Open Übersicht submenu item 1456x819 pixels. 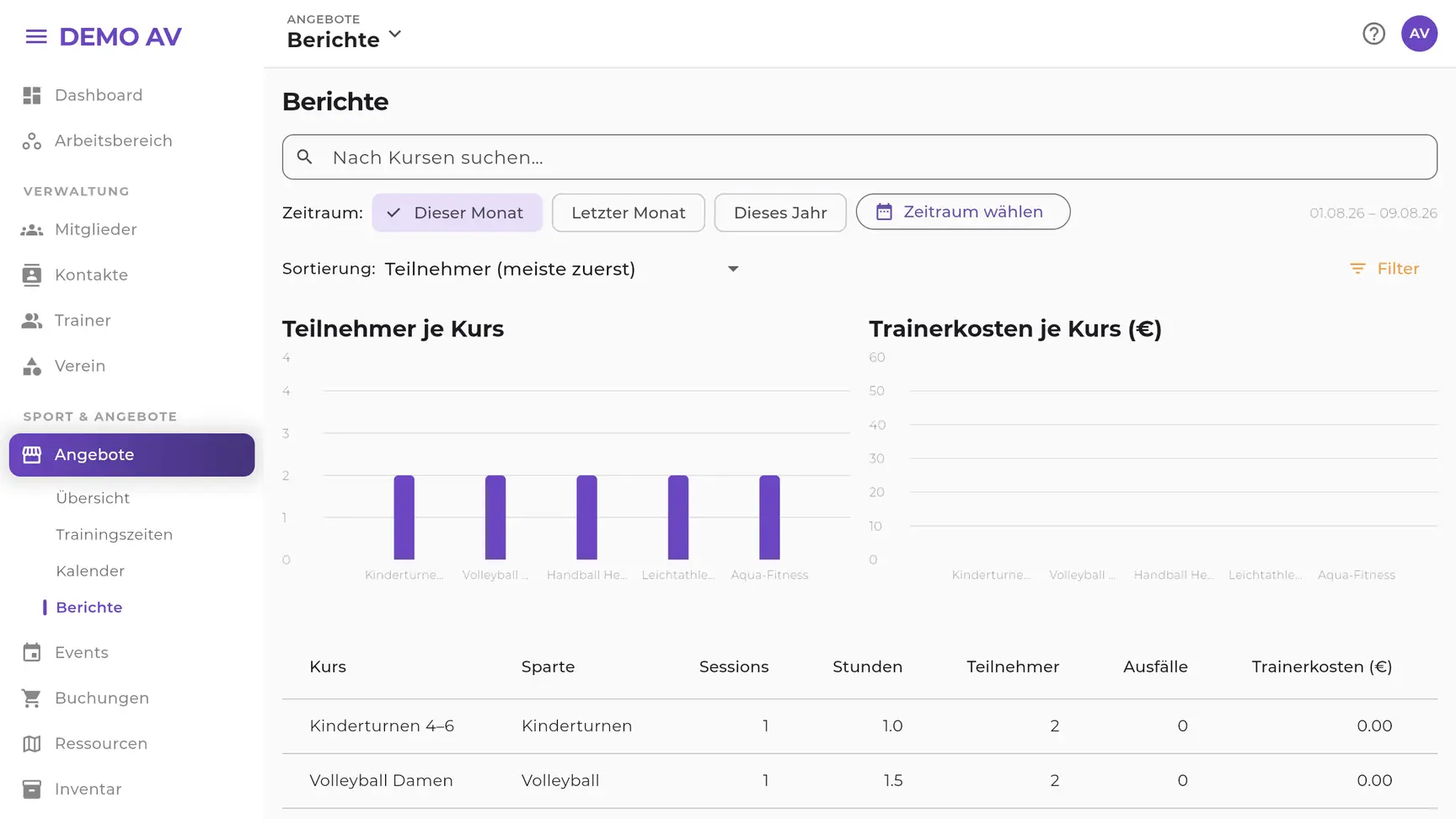click(93, 498)
